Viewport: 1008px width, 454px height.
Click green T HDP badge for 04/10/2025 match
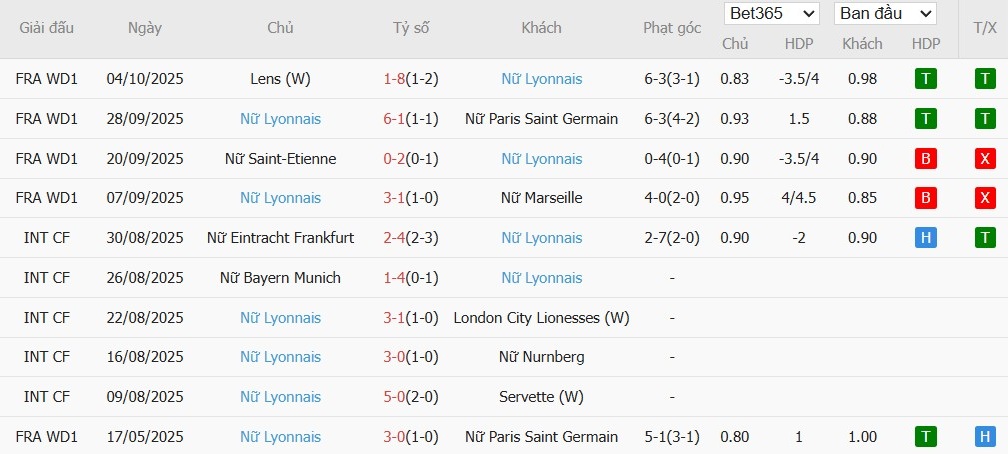coord(926,79)
